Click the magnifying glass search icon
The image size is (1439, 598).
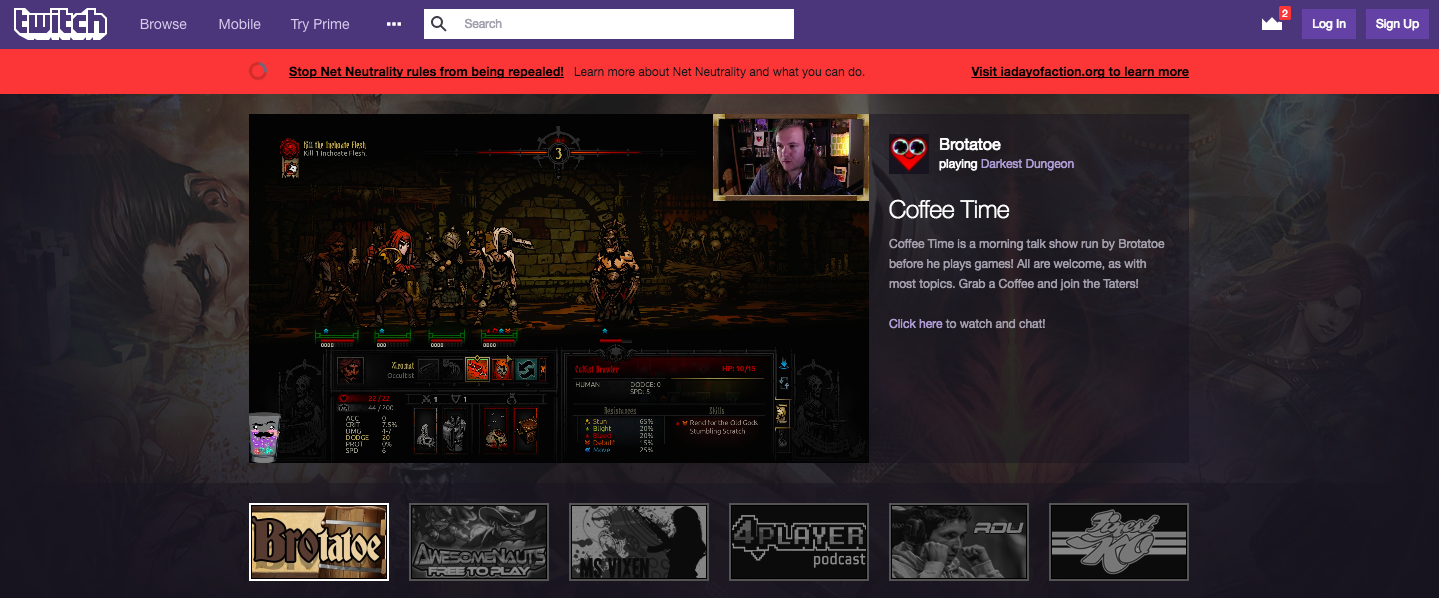(x=439, y=24)
